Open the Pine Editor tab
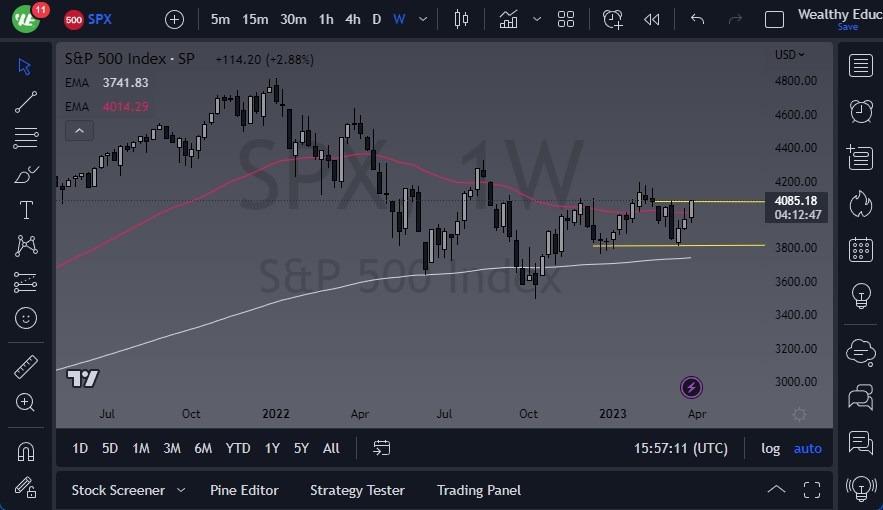Image resolution: width=883 pixels, height=510 pixels. point(244,490)
